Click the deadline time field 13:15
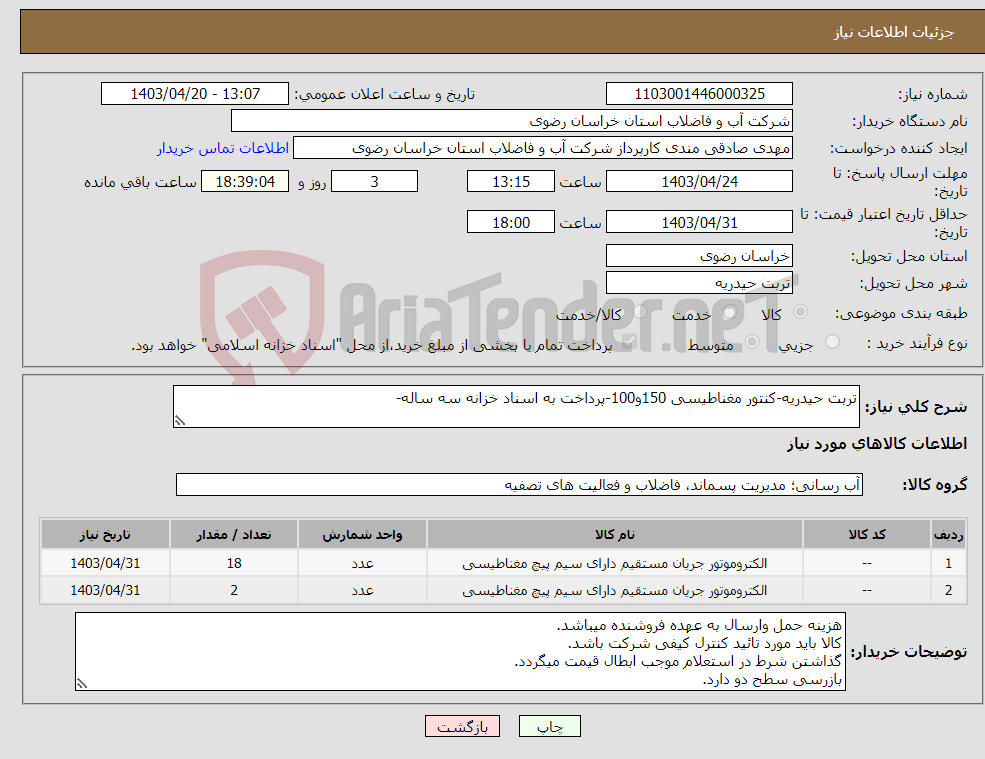Screen dimensions: 985x759 [x=511, y=182]
